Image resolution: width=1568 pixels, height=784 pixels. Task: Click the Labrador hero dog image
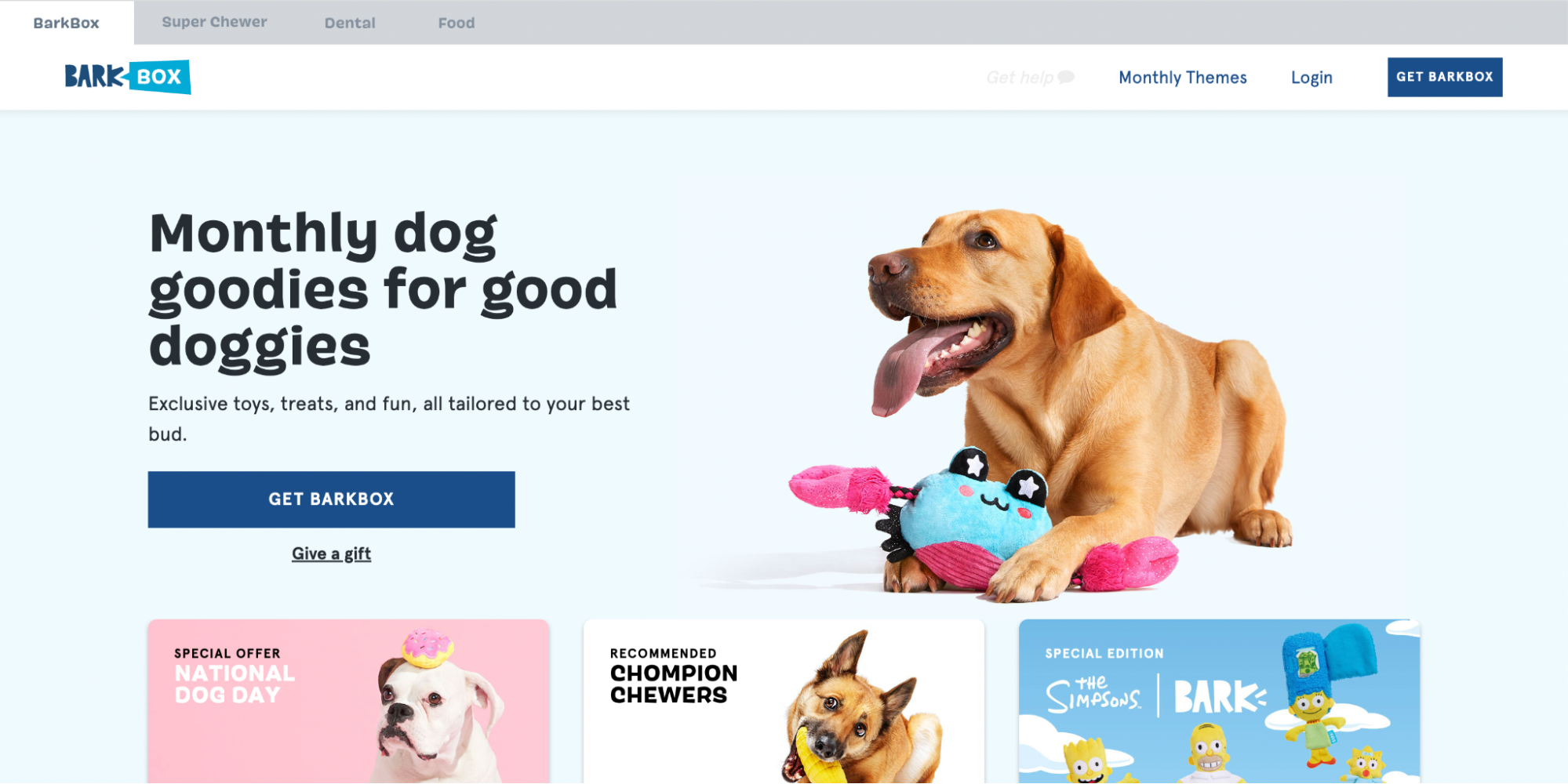(x=1082, y=392)
